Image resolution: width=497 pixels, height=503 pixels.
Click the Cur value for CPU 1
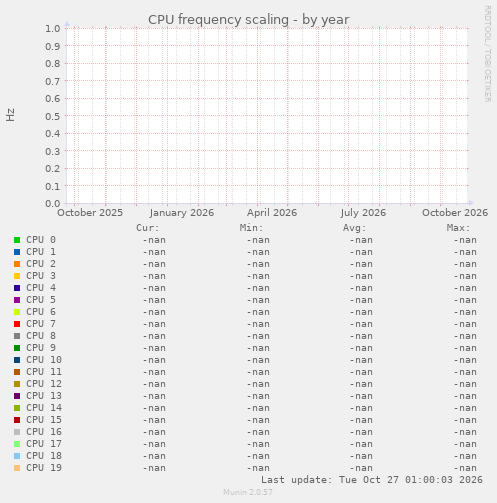tap(154, 252)
